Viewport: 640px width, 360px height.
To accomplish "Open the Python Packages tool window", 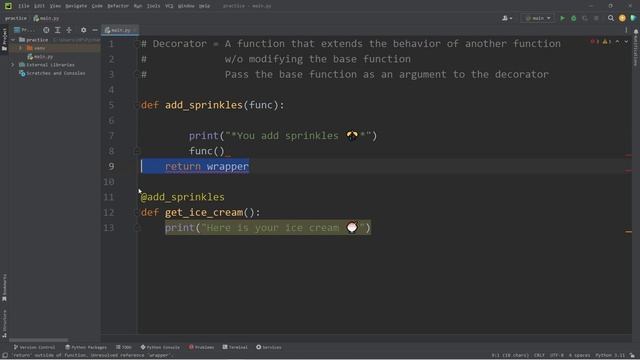I will 86,347.
